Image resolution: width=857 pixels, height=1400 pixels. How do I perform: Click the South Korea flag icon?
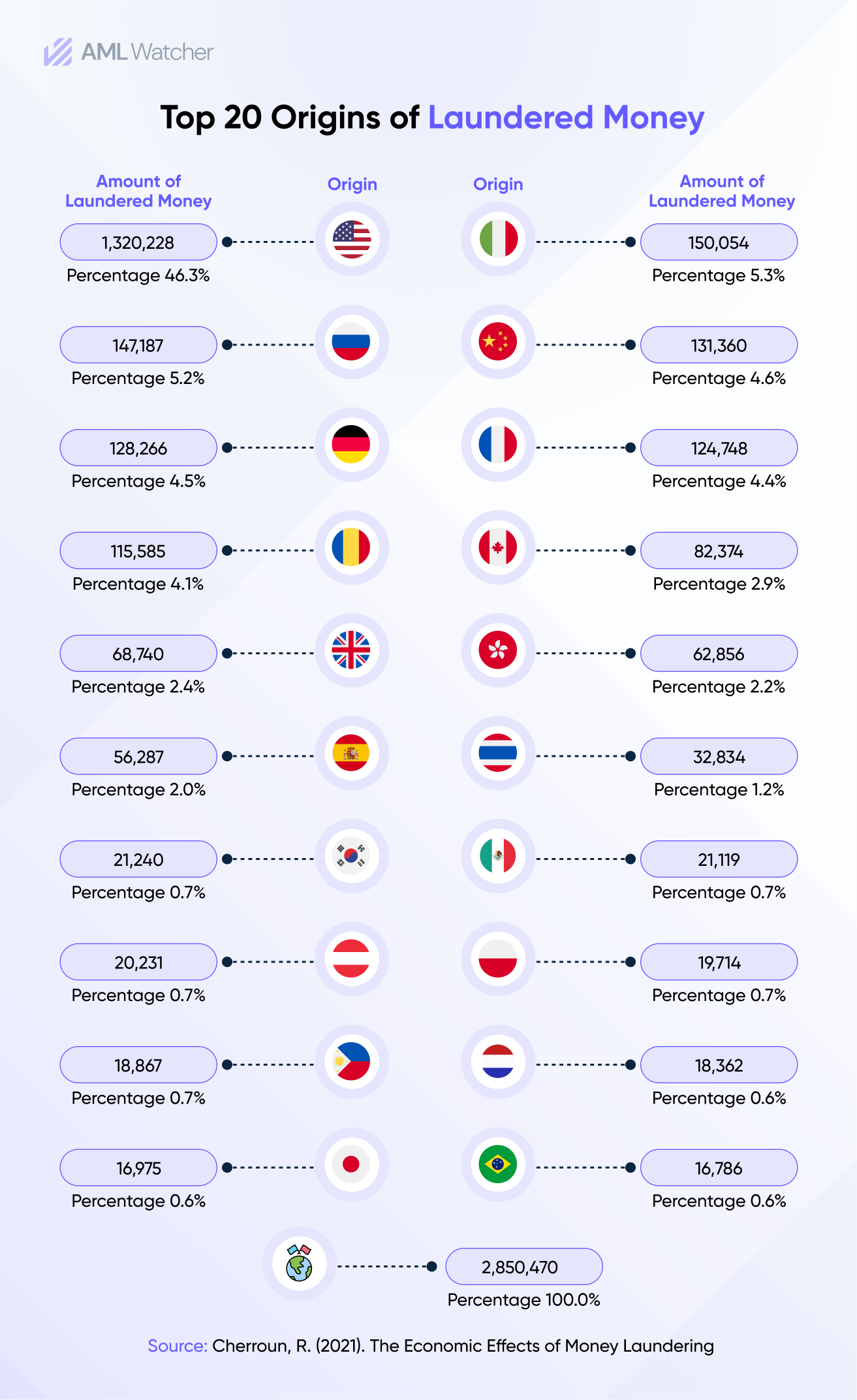[x=352, y=856]
